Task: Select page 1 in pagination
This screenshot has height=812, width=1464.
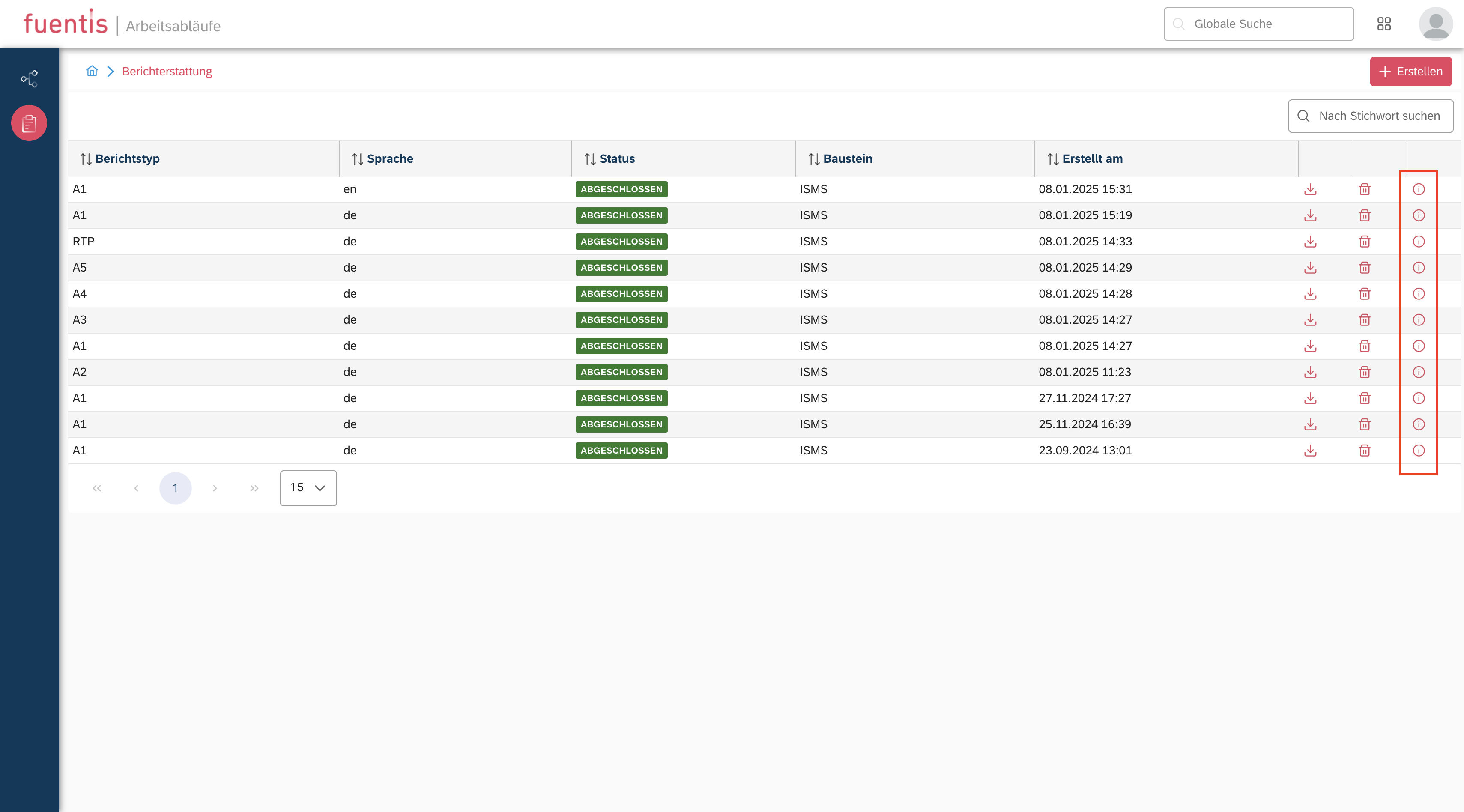Action: (x=175, y=487)
